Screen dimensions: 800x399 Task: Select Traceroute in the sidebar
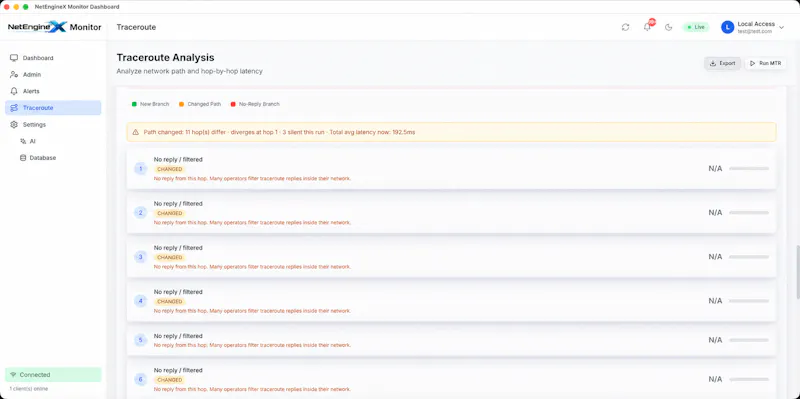click(x=53, y=108)
